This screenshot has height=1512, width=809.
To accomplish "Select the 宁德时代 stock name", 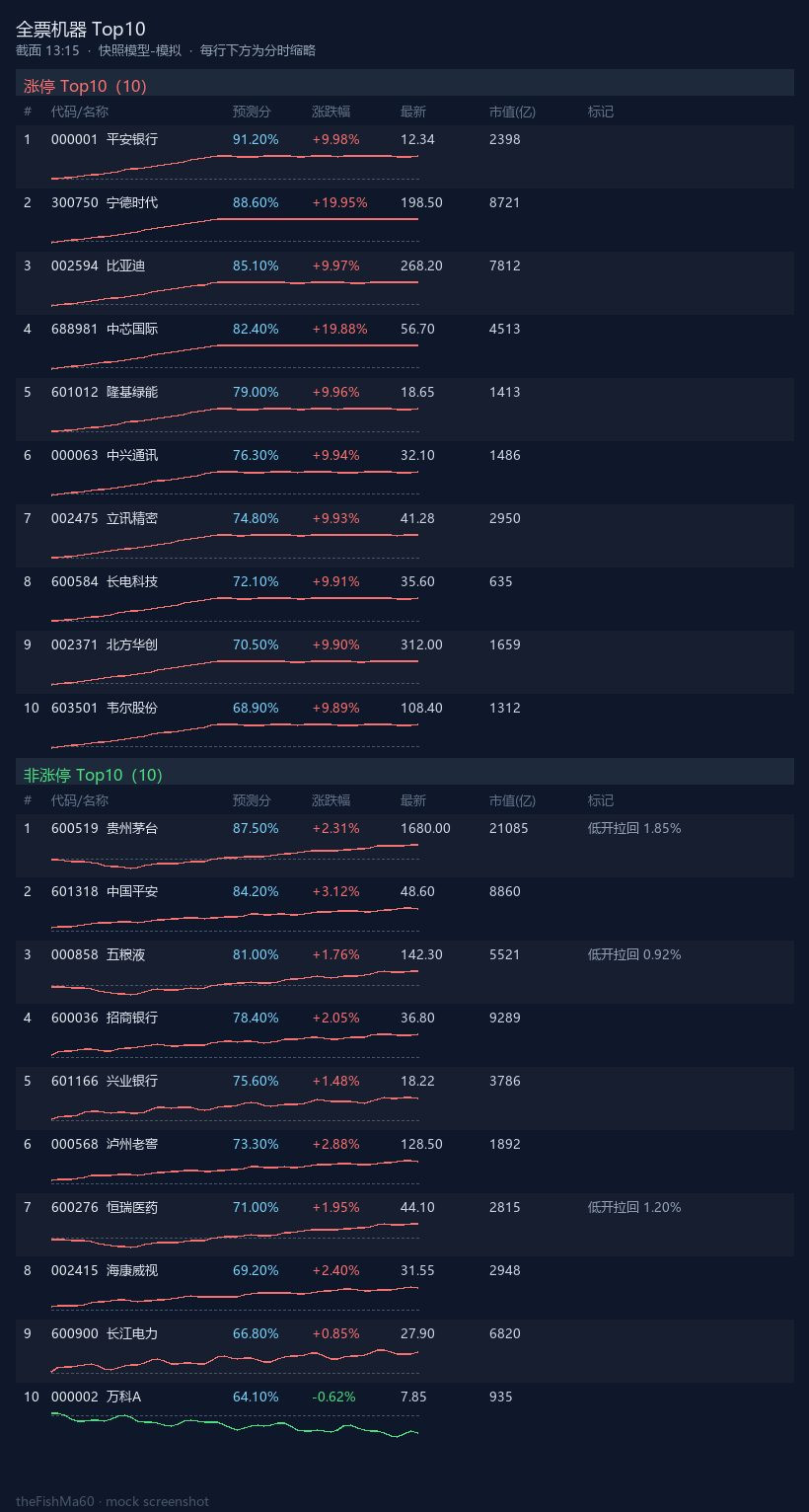I will (x=132, y=202).
